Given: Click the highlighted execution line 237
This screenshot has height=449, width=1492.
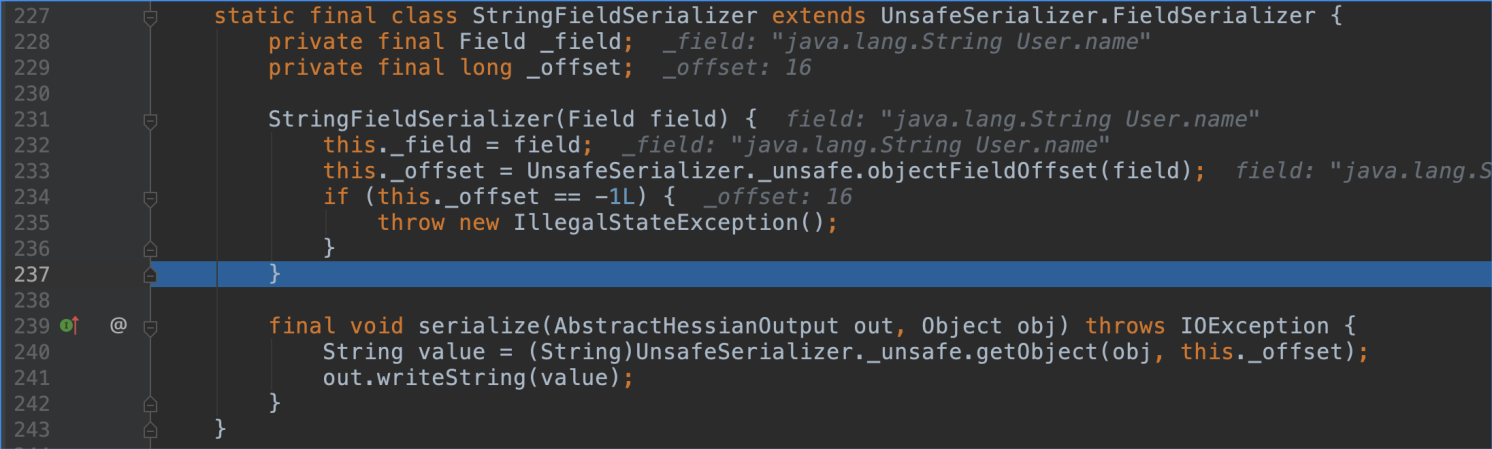Looking at the screenshot, I should coord(820,274).
